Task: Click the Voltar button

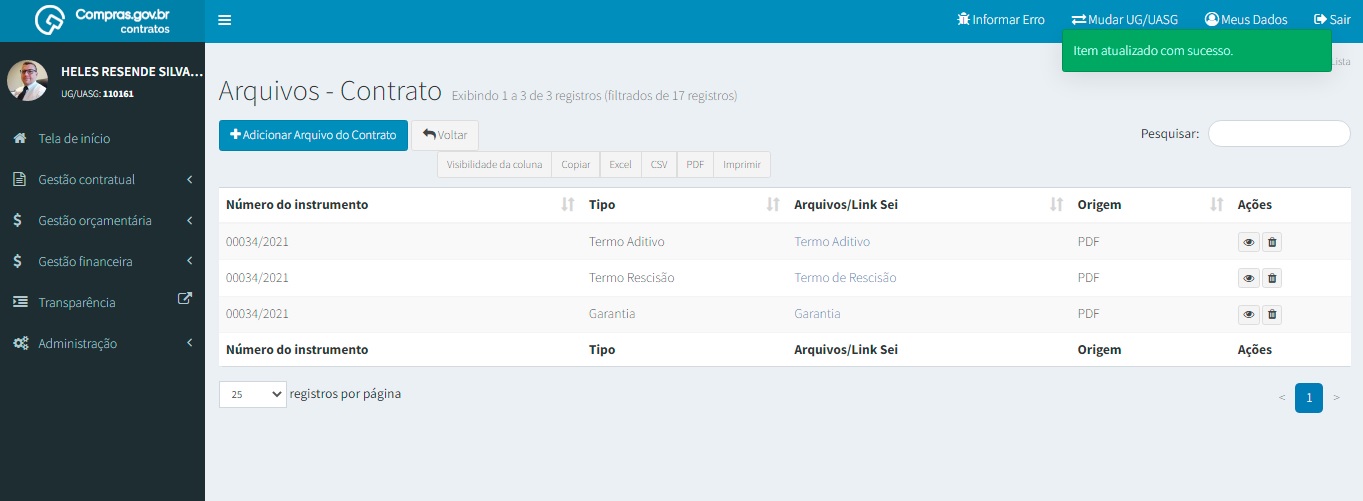Action: [x=445, y=135]
